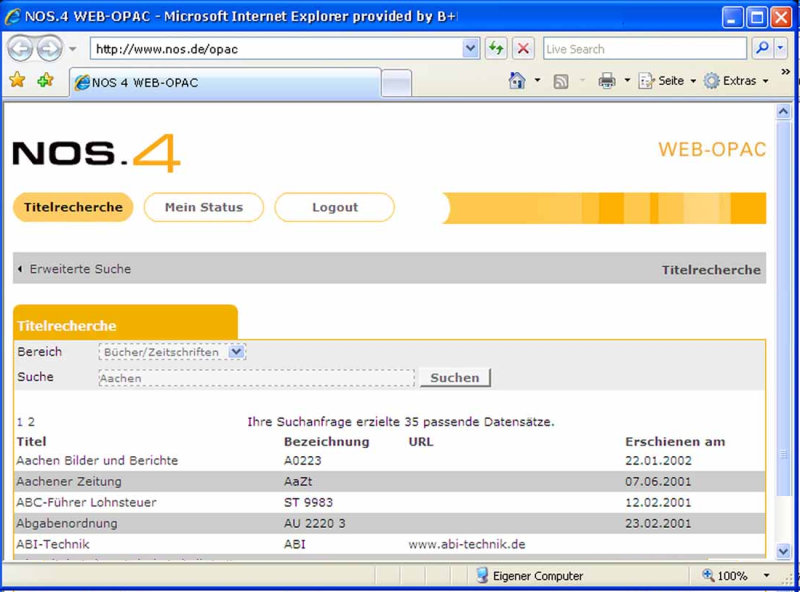Click the Live Search input box
Screen dimensions: 800x592
[x=645, y=49]
